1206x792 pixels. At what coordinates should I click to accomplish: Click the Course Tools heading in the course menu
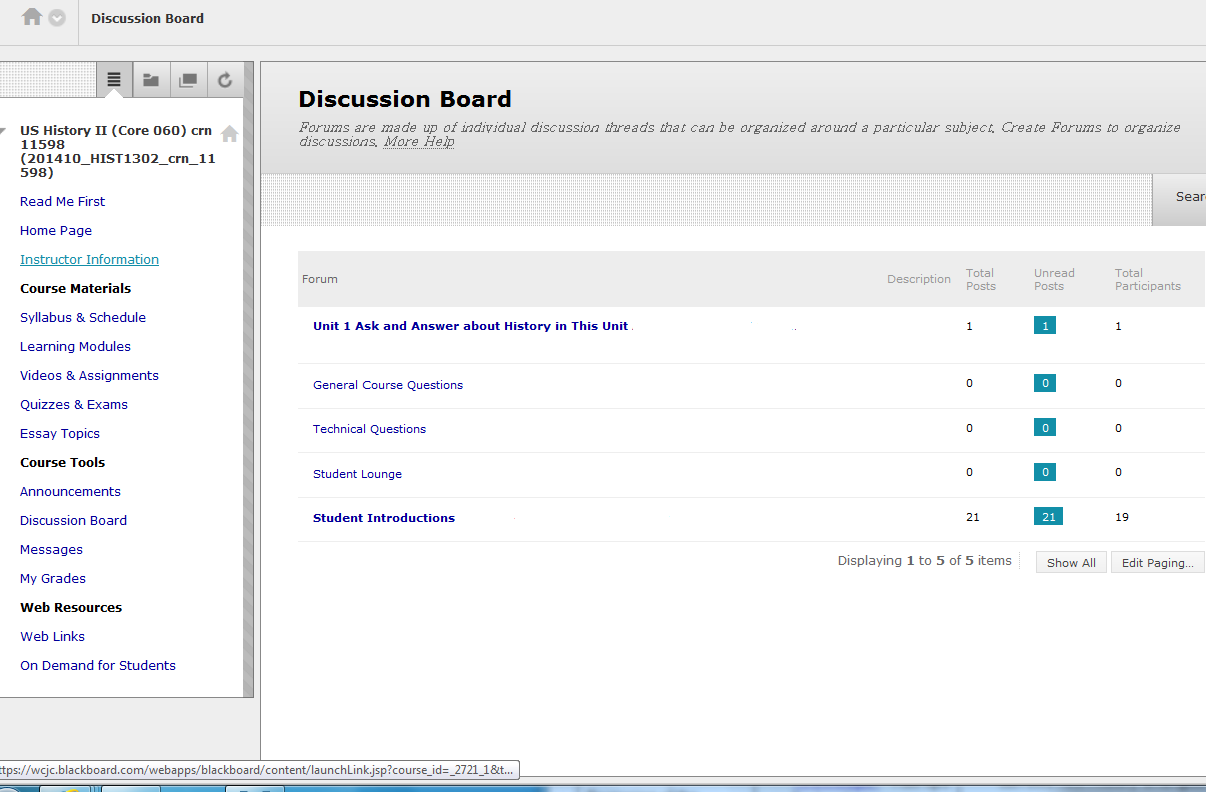click(62, 462)
